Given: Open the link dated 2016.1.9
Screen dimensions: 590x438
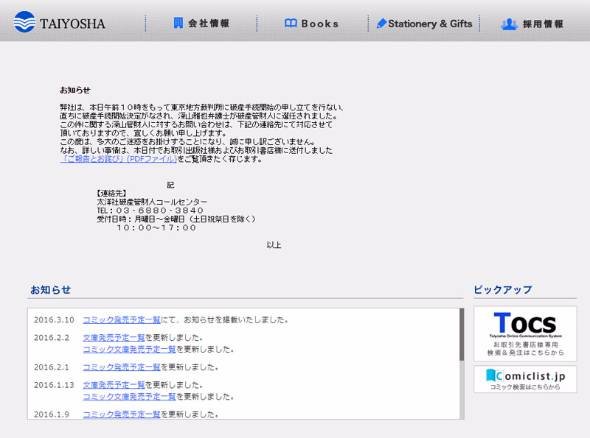Looking at the screenshot, I should point(122,414).
